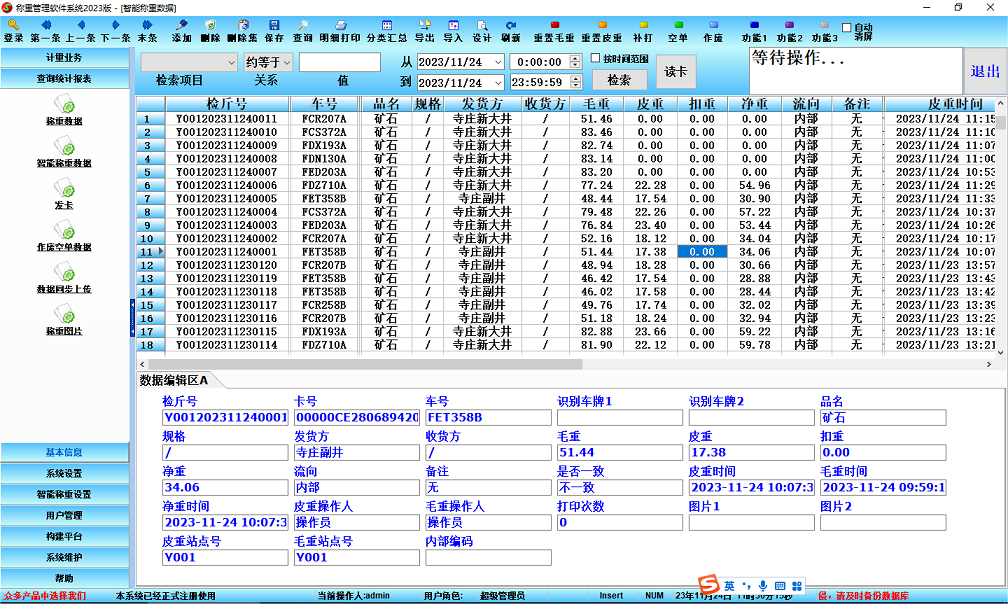Viewport: 1008px width, 604px height.
Task: Click the 功能1 toolbar icon
Action: 754,31
